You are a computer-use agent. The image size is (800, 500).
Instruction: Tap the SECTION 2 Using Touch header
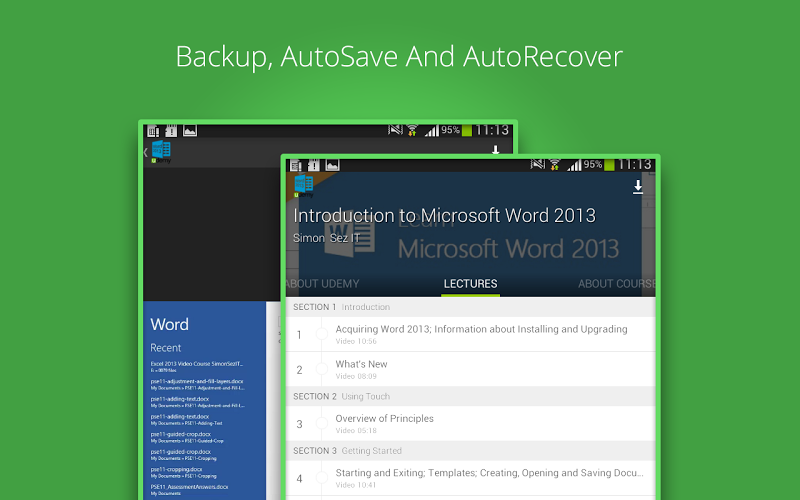pyautogui.click(x=470, y=396)
